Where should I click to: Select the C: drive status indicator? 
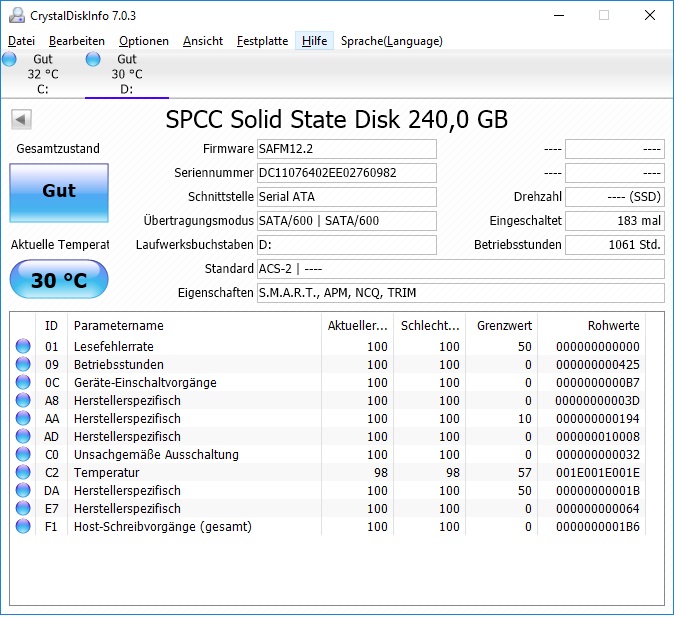(9, 59)
